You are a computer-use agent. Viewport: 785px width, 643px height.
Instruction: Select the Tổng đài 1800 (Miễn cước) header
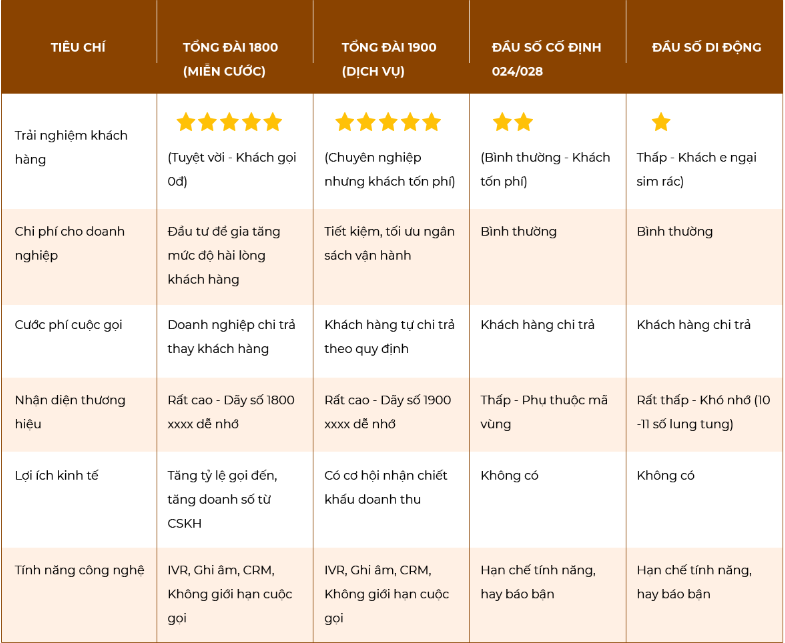230,59
